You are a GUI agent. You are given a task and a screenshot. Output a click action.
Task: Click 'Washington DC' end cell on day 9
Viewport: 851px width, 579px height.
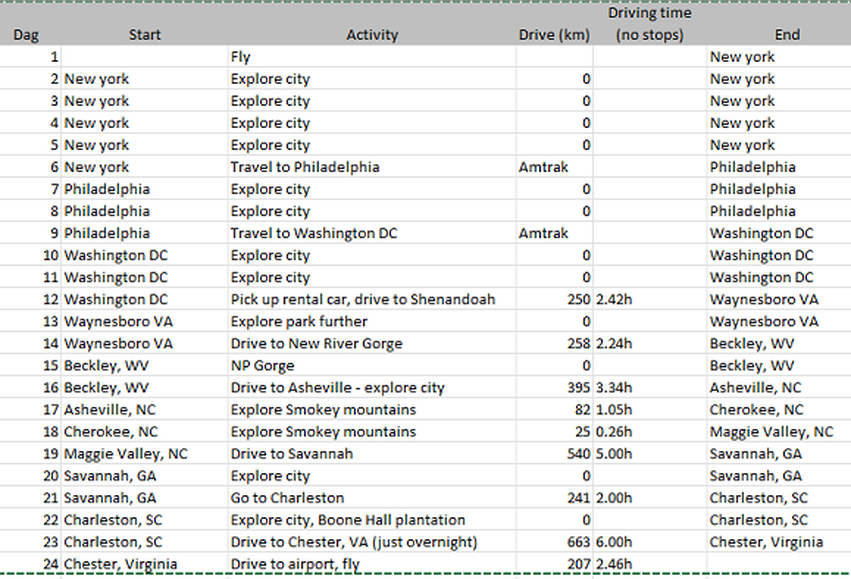tap(779, 233)
